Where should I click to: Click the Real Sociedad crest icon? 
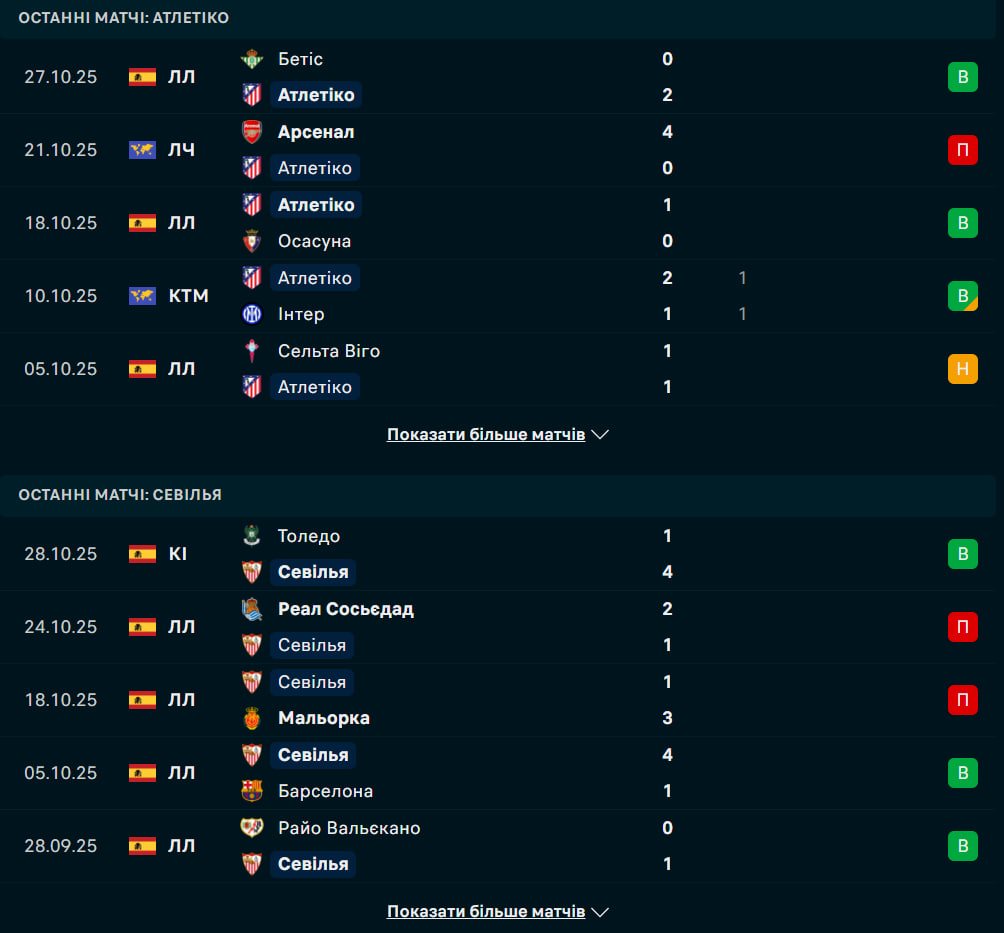(252, 609)
